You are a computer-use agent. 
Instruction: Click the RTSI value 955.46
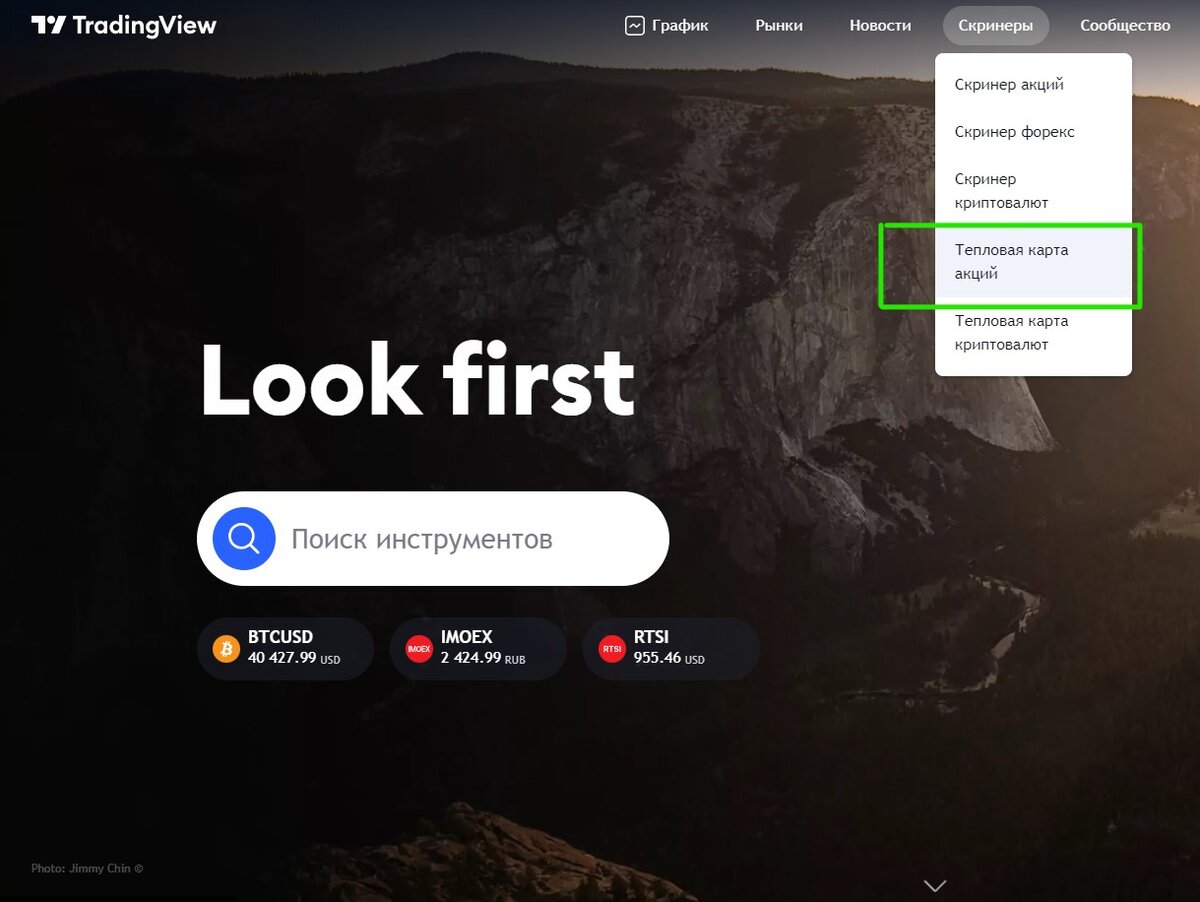coord(657,658)
